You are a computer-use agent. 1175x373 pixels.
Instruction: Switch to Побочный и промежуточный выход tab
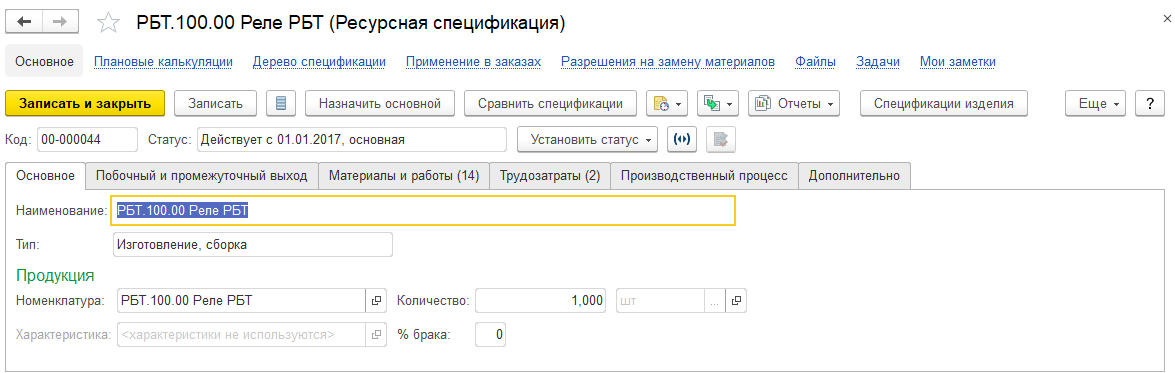coord(202,176)
